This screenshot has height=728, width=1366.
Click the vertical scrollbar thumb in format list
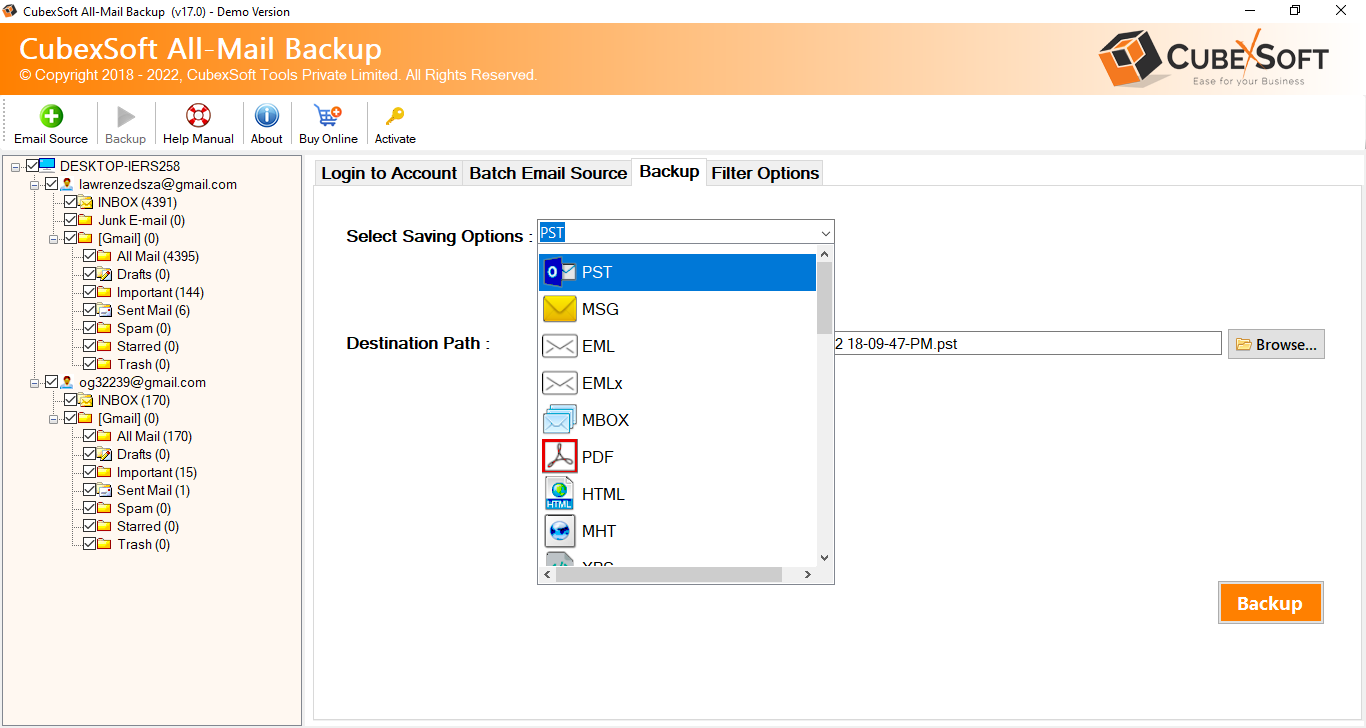(824, 298)
